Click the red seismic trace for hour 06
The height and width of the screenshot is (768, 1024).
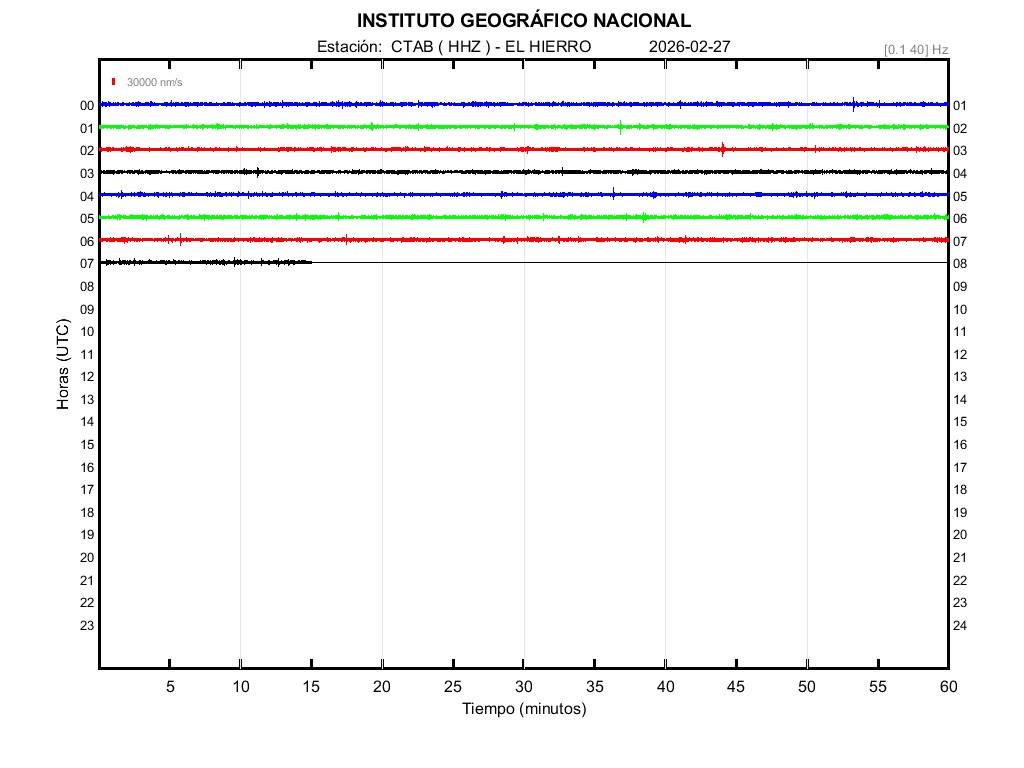click(x=400, y=240)
